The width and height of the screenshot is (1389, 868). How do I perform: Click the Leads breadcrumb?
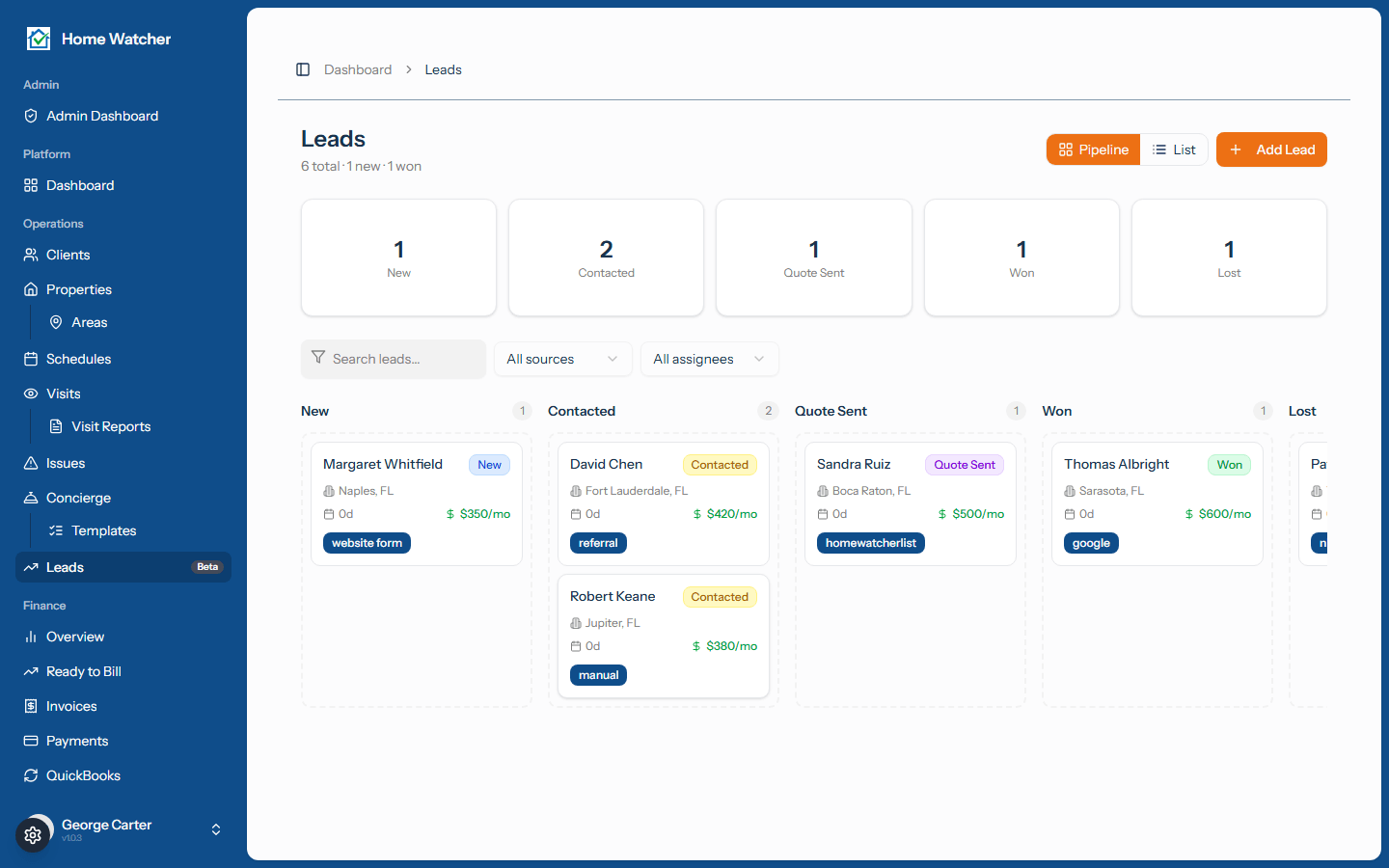pos(444,69)
